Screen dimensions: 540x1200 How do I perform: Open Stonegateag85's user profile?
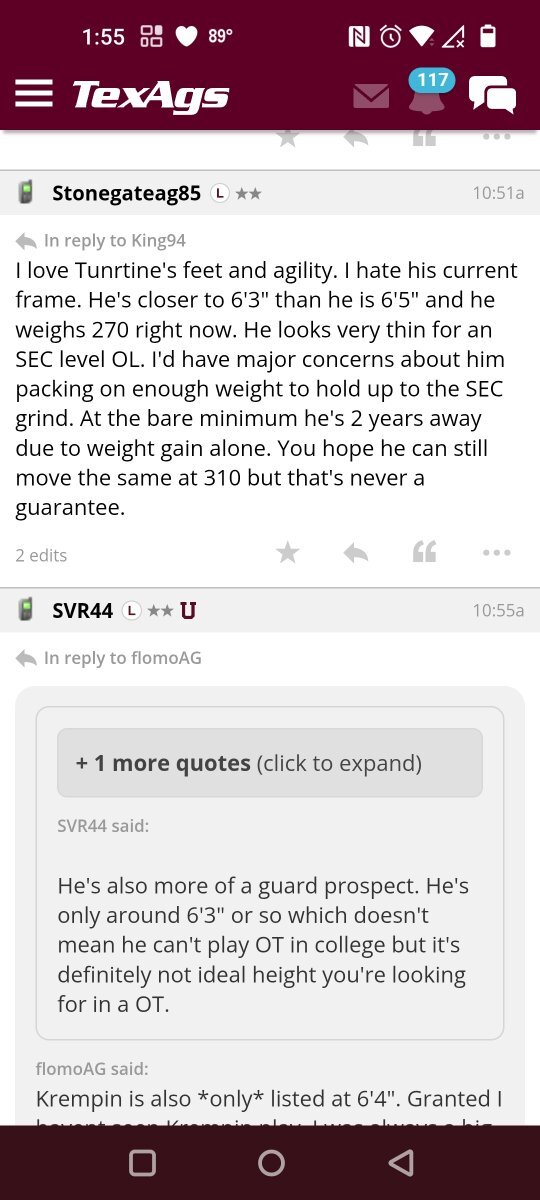click(126, 193)
